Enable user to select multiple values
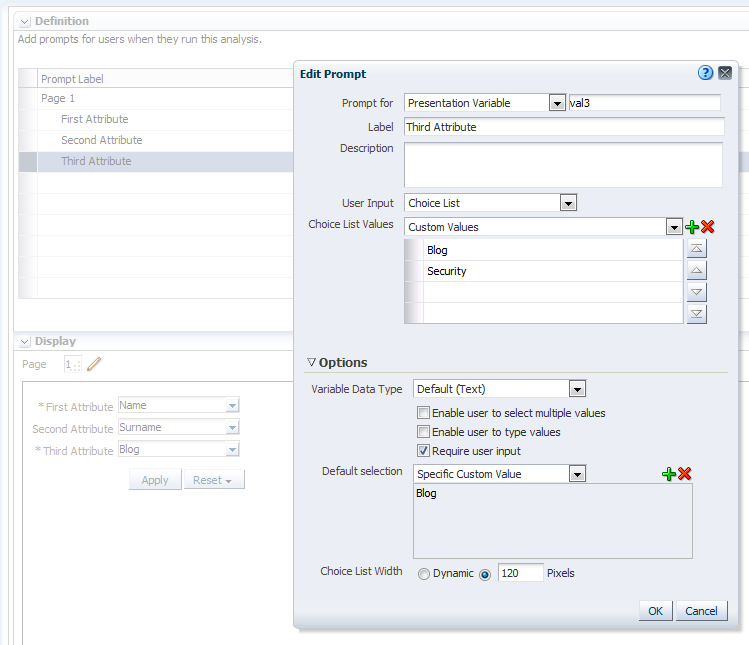This screenshot has width=749, height=645. [x=423, y=413]
